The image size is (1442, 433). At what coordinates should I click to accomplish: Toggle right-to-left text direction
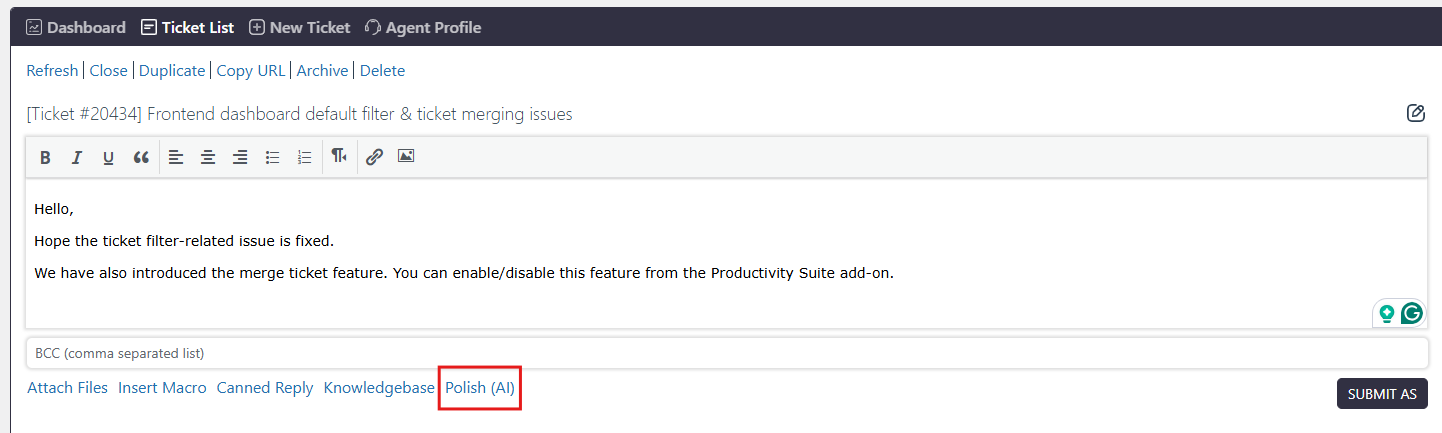pos(340,156)
